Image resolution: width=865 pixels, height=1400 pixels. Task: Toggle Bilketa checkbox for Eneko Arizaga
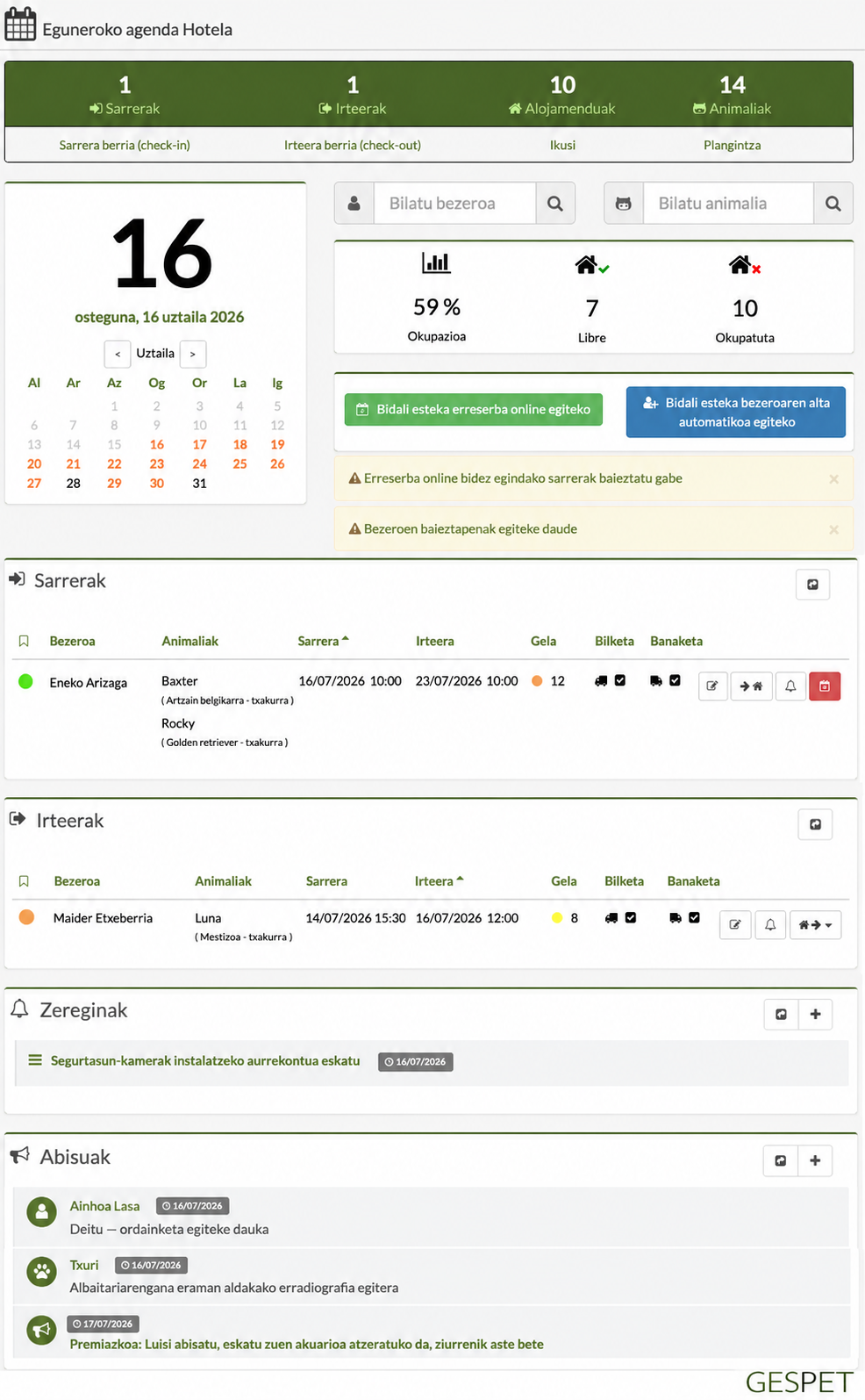(620, 680)
